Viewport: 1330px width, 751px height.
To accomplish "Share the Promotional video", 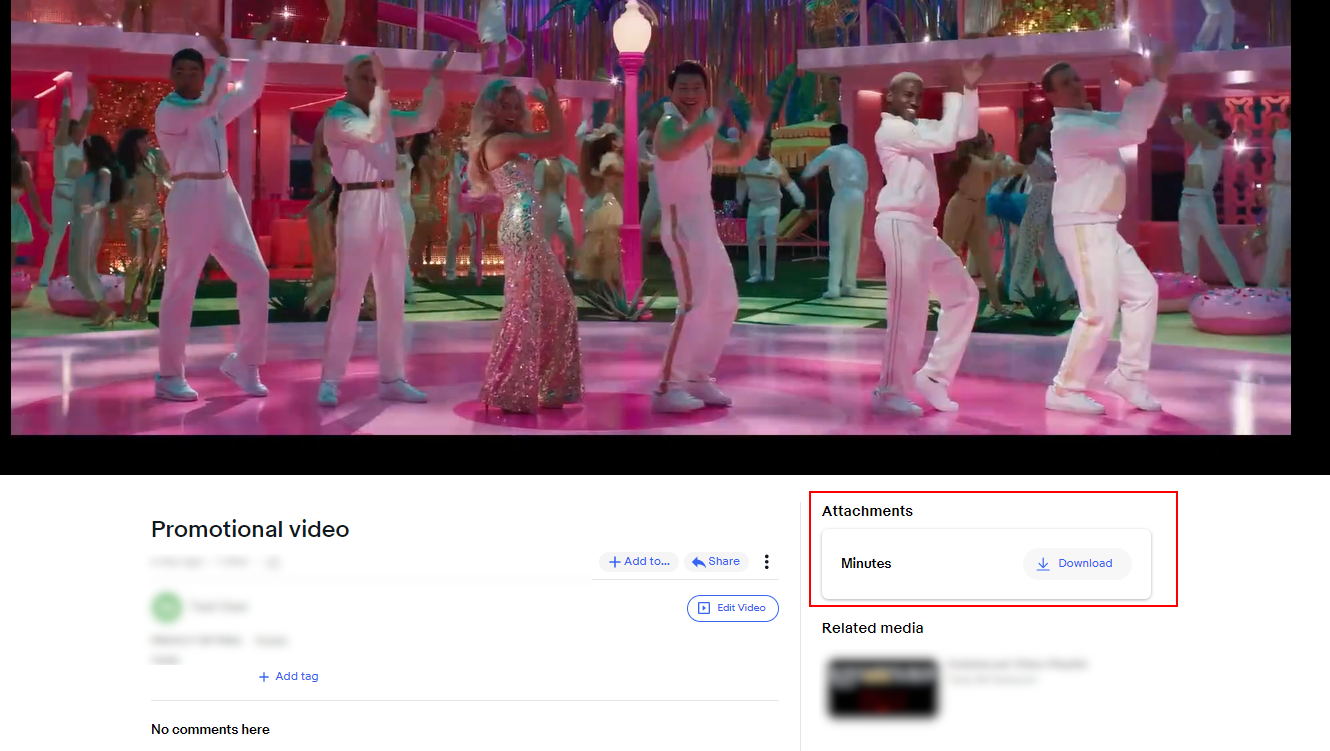I will (716, 562).
